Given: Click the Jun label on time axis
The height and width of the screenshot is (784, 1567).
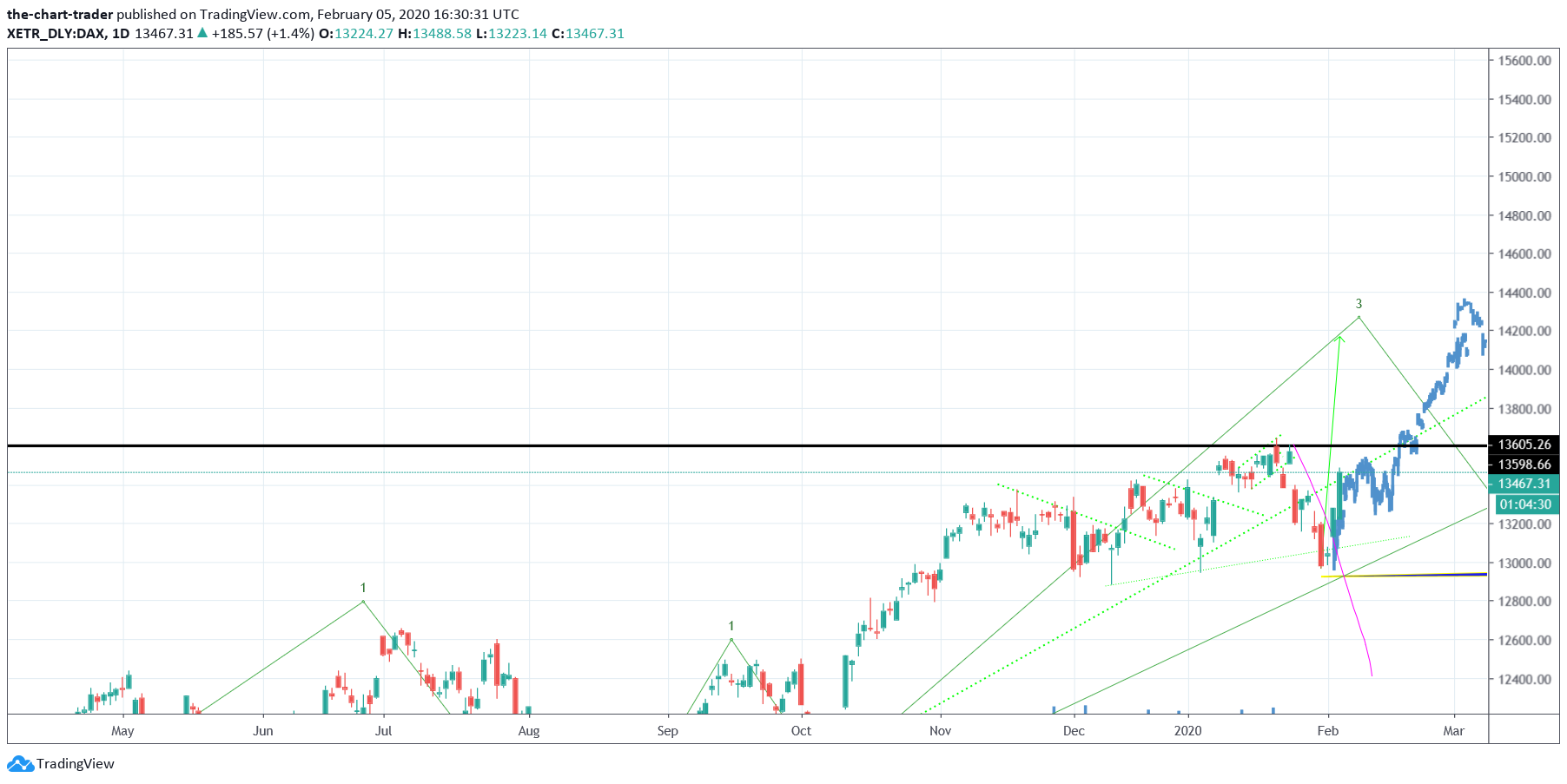Looking at the screenshot, I should click(x=263, y=731).
